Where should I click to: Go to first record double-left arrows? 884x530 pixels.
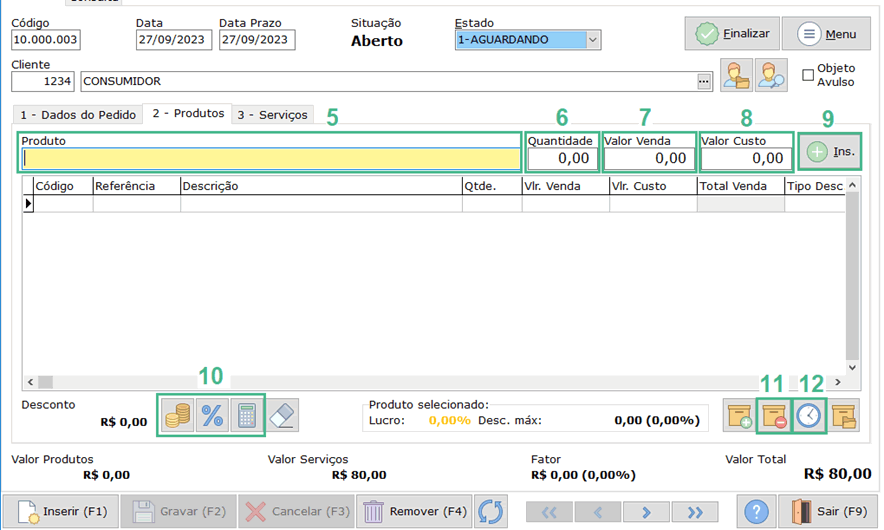(549, 512)
